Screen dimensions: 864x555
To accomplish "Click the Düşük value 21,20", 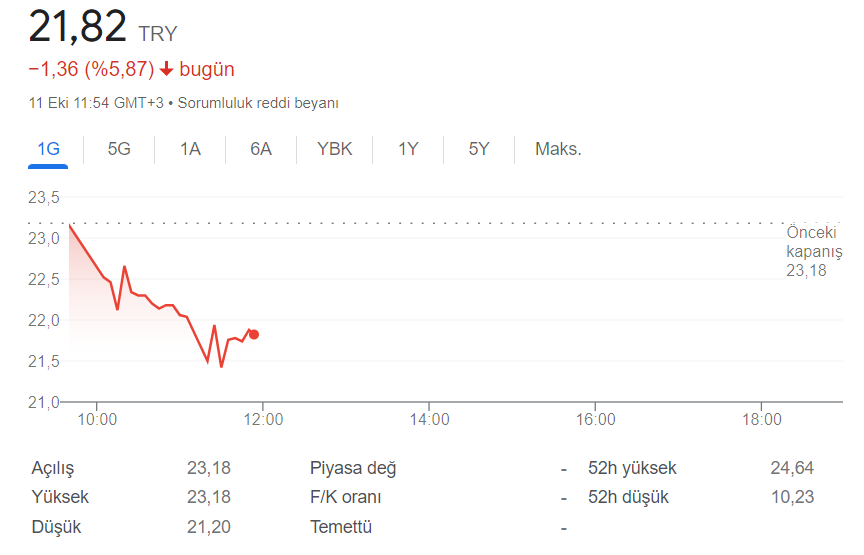I will pyautogui.click(x=208, y=527).
